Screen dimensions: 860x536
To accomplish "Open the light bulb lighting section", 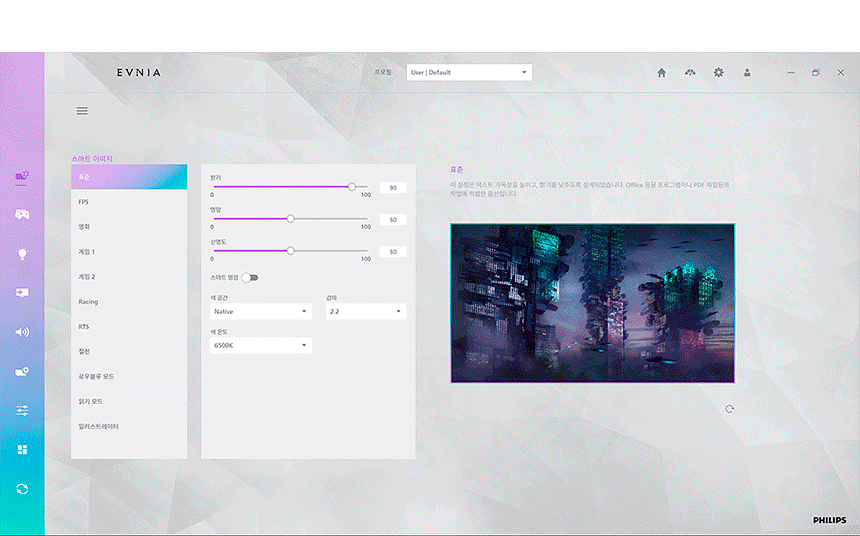I will pyautogui.click(x=22, y=254).
